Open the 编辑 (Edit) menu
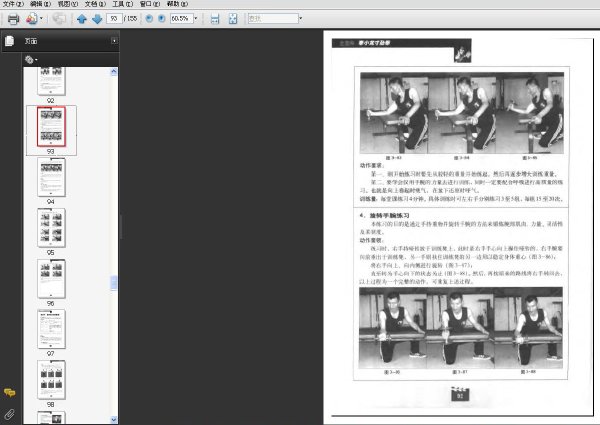 point(41,4)
